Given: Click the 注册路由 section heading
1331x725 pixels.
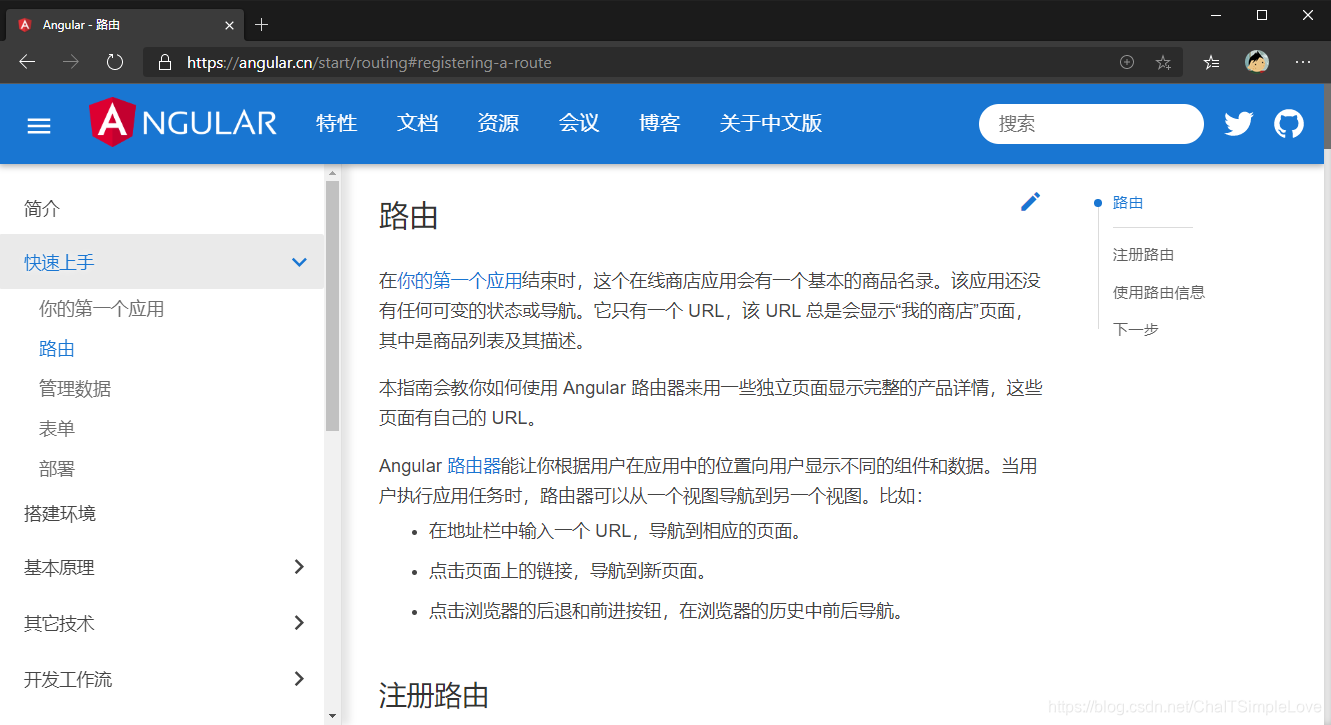Looking at the screenshot, I should tap(434, 695).
